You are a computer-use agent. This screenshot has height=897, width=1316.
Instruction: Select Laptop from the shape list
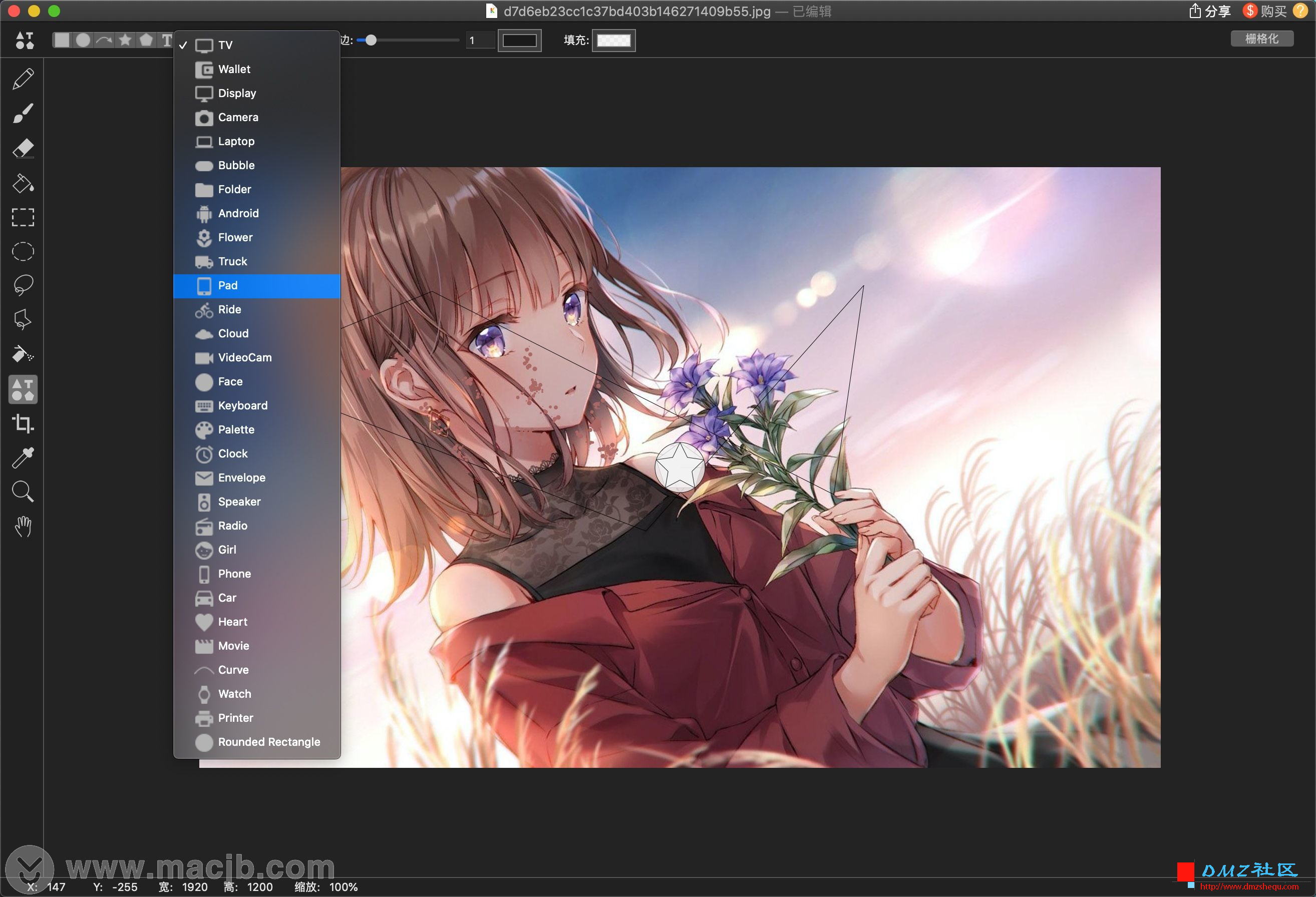(x=256, y=142)
